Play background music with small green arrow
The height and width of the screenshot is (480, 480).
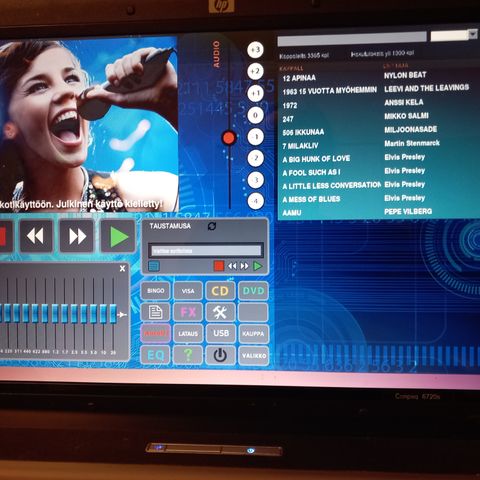pos(258,266)
